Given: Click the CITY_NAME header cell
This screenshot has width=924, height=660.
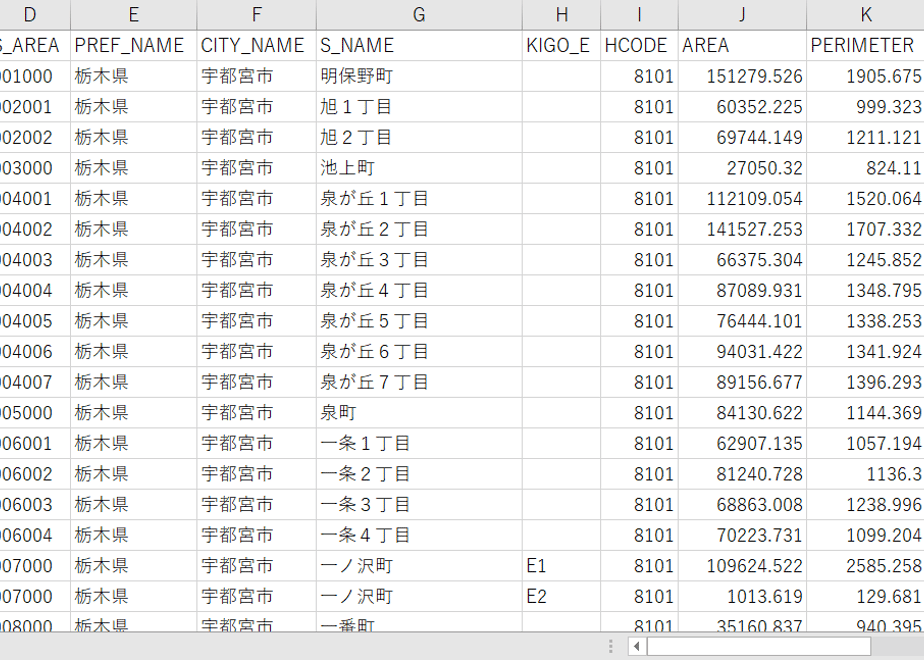Looking at the screenshot, I should tap(256, 45).
